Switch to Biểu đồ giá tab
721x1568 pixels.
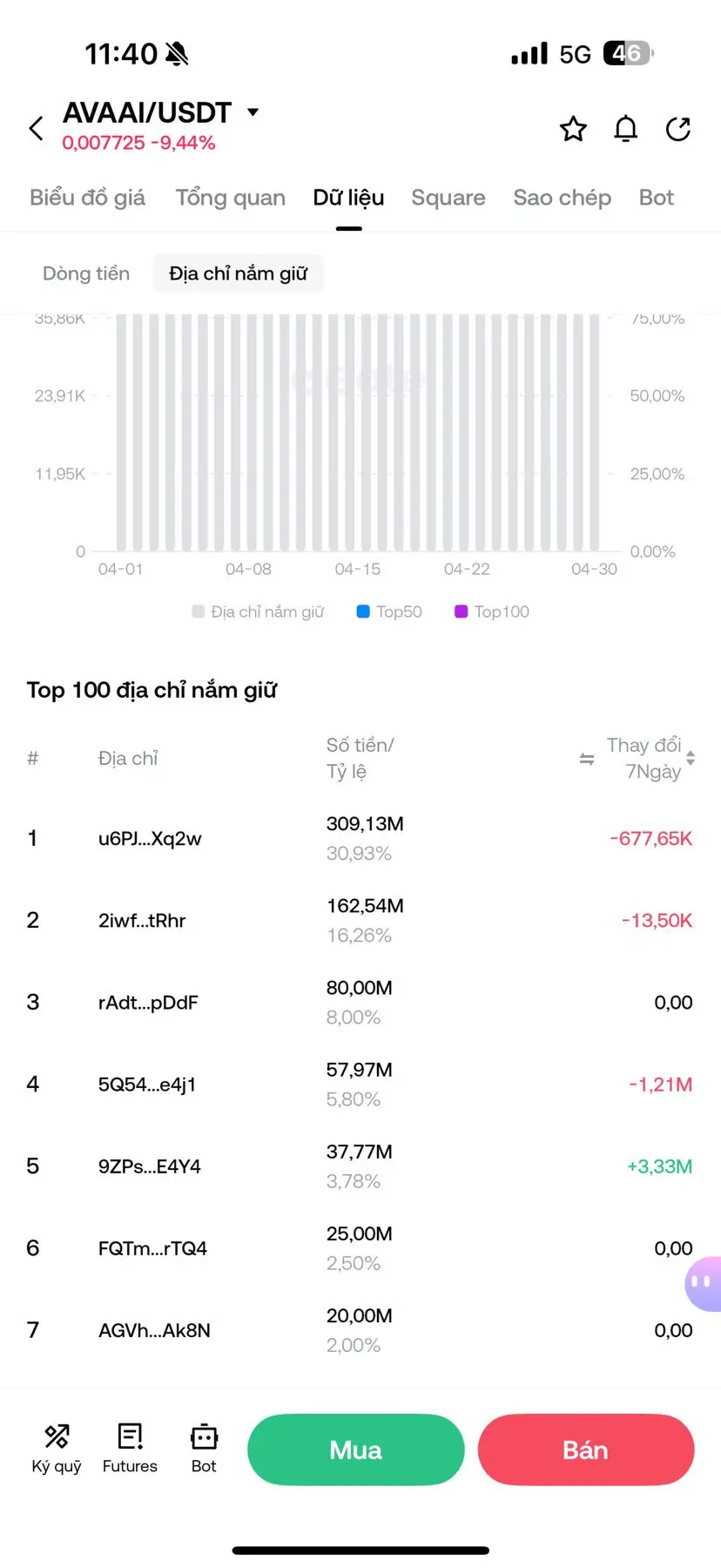point(87,198)
